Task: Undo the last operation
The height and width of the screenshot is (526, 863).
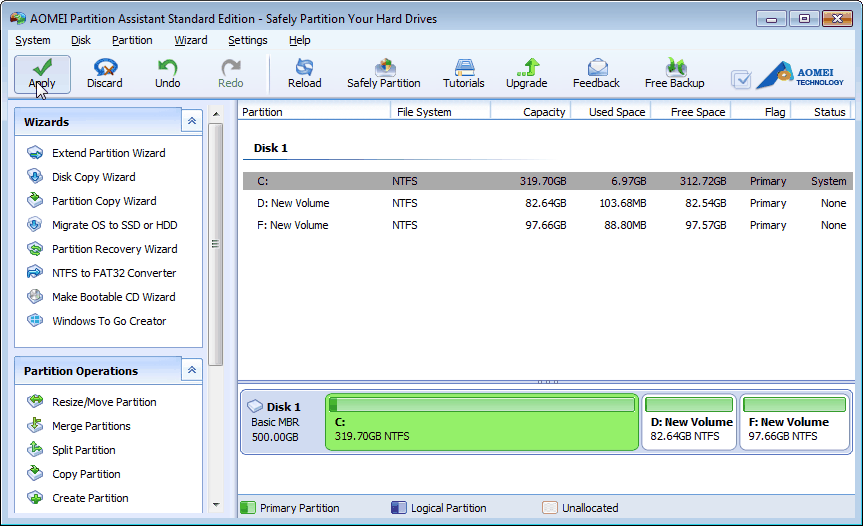Action: (167, 74)
